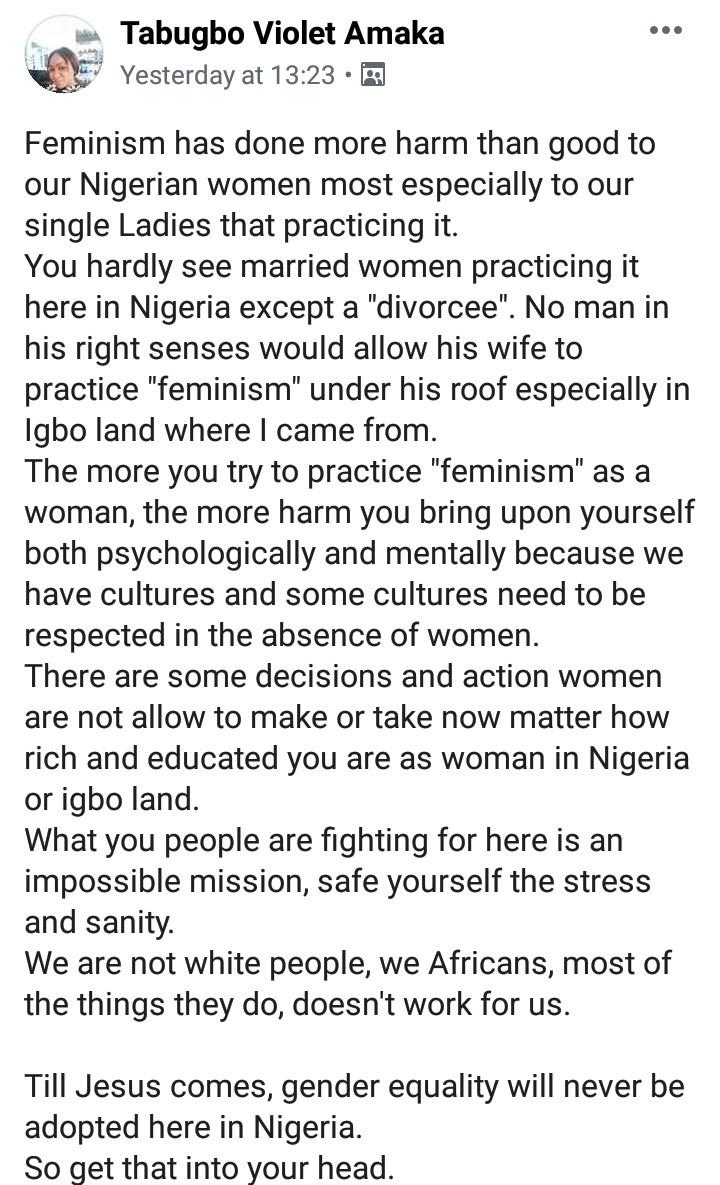Select the line "single Ladies that practicing it."
Viewport: 720px width, 1185px height.
point(240,225)
